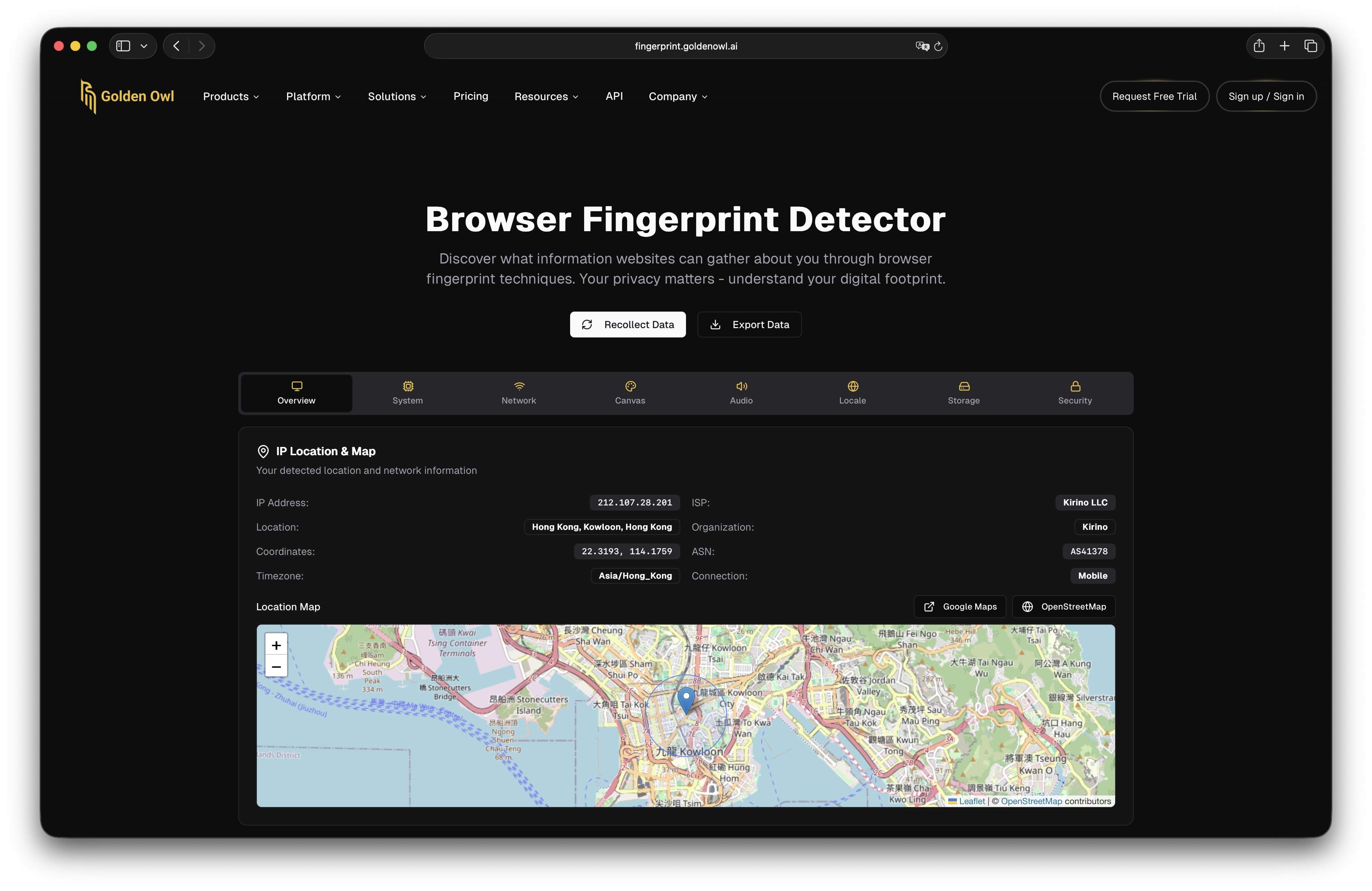
Task: Click the Golden Owl logo
Action: coord(127,96)
